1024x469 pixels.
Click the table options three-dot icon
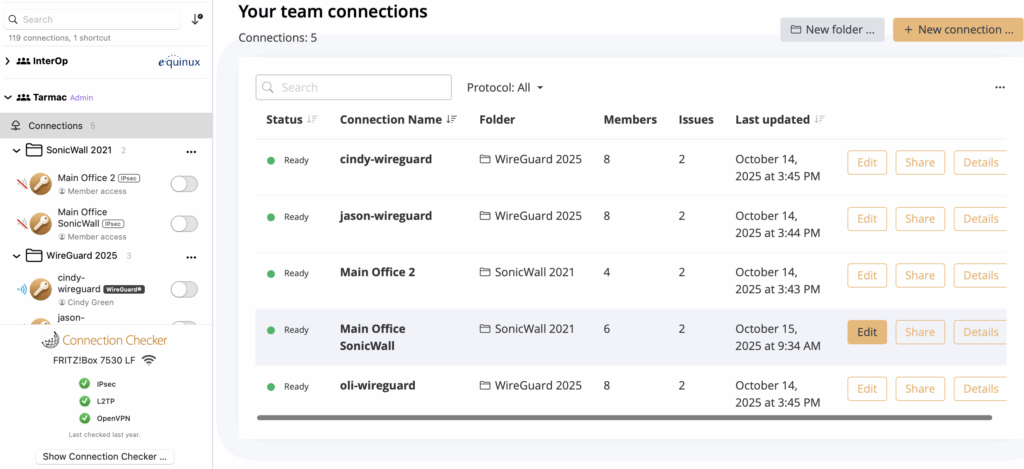(999, 88)
